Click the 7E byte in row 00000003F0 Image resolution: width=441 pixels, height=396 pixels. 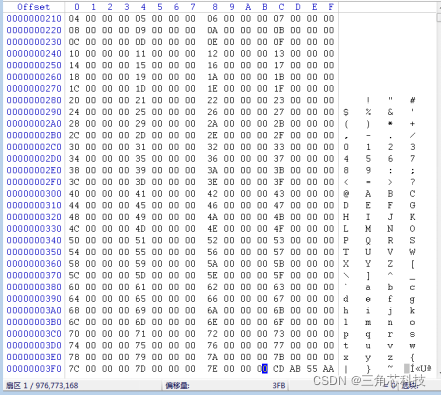coord(212,369)
